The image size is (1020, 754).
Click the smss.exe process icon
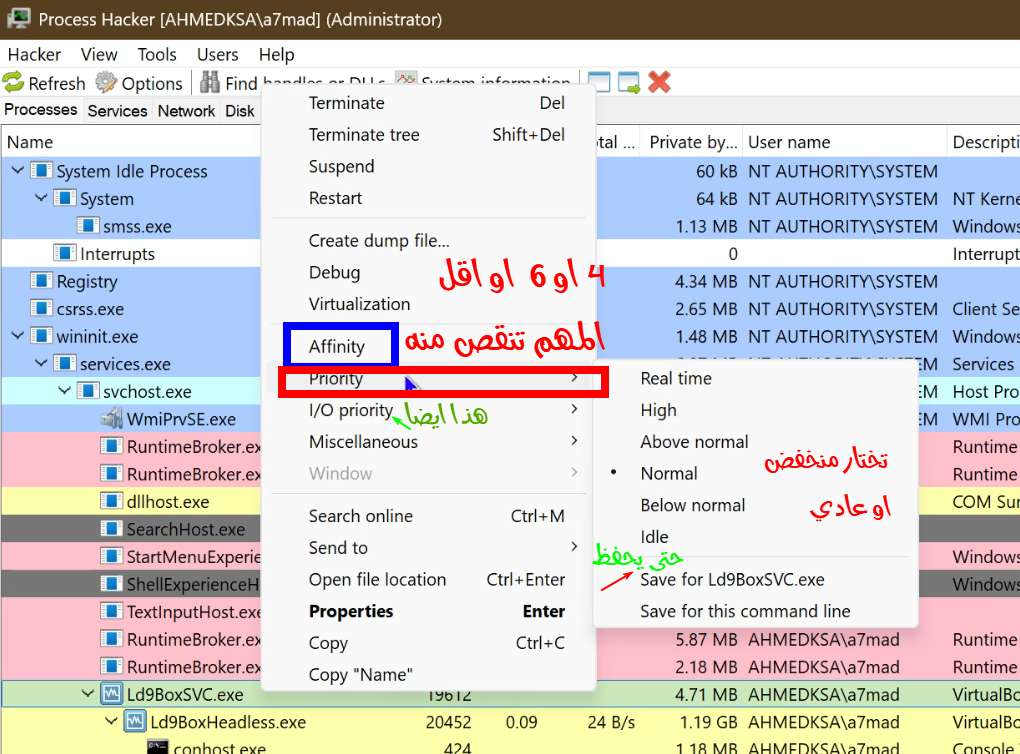(x=88, y=226)
